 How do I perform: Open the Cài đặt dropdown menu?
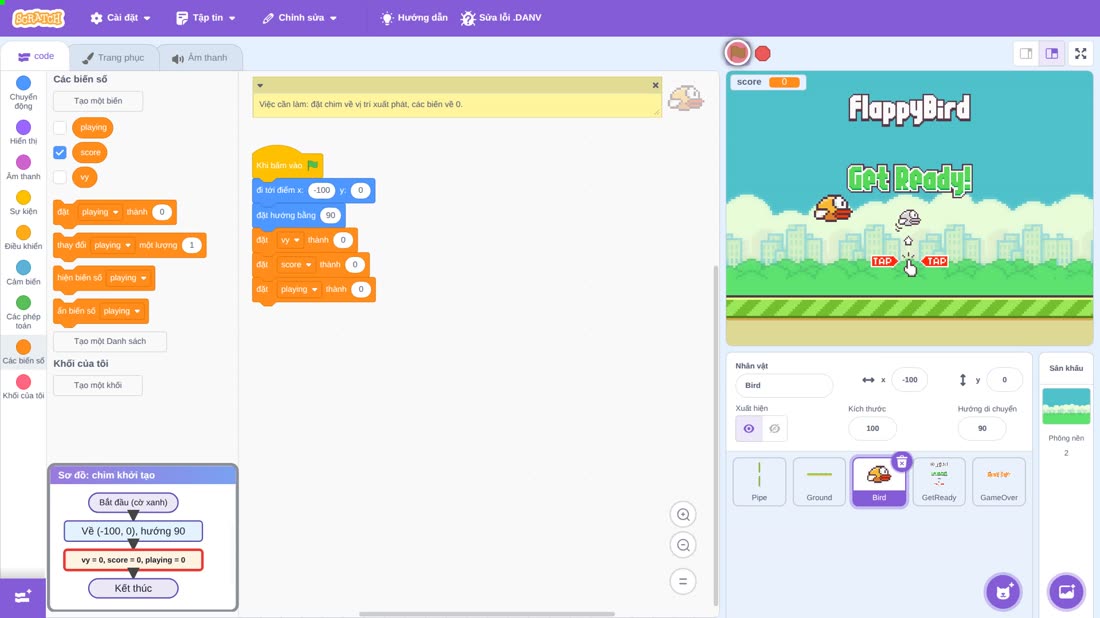click(x=120, y=18)
